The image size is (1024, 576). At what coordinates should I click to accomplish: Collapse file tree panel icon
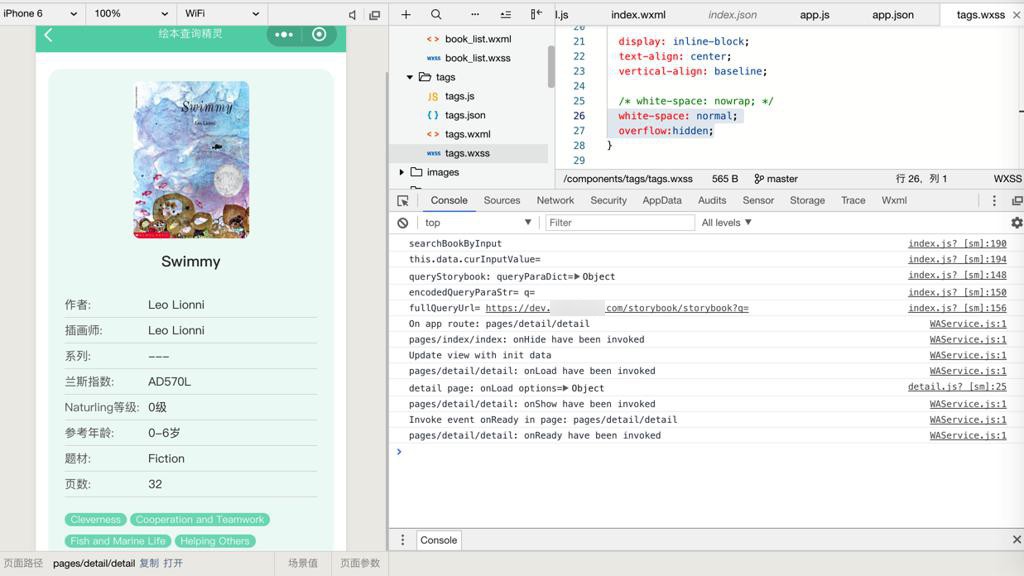536,14
